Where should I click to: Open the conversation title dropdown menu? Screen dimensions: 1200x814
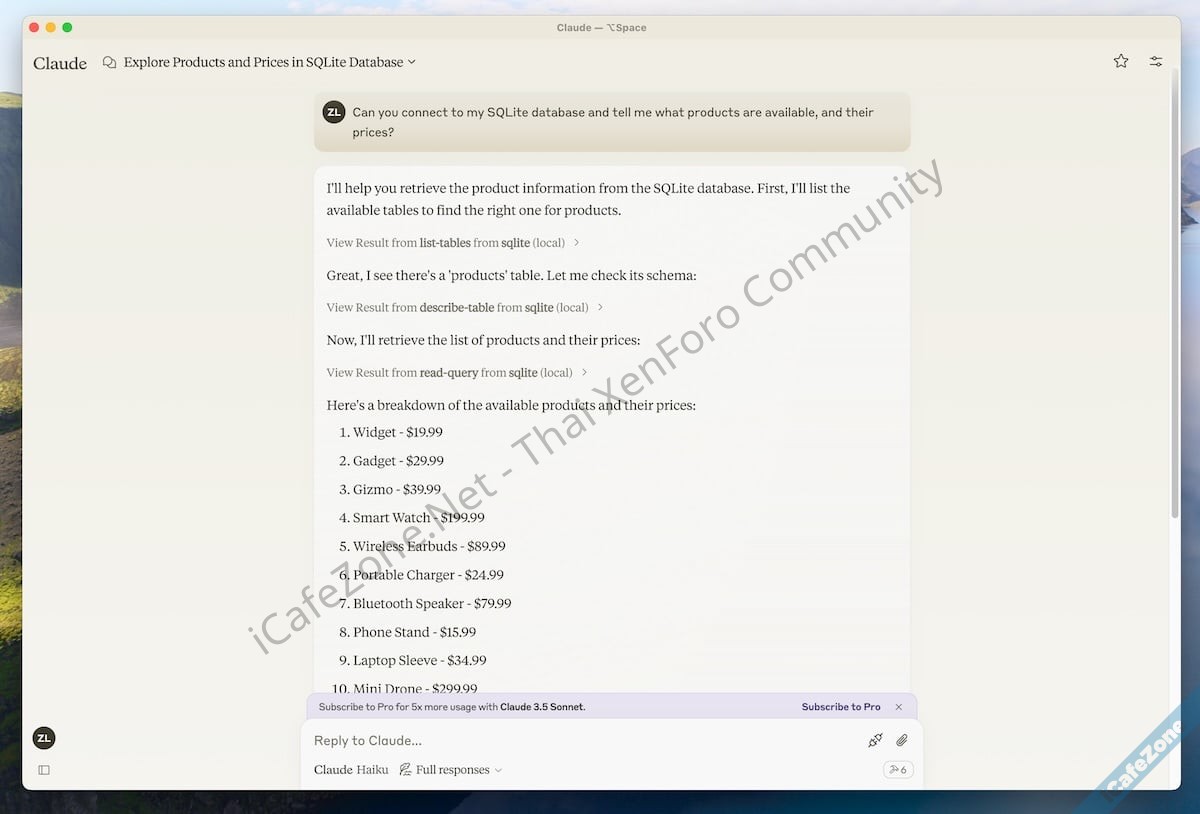pos(411,62)
